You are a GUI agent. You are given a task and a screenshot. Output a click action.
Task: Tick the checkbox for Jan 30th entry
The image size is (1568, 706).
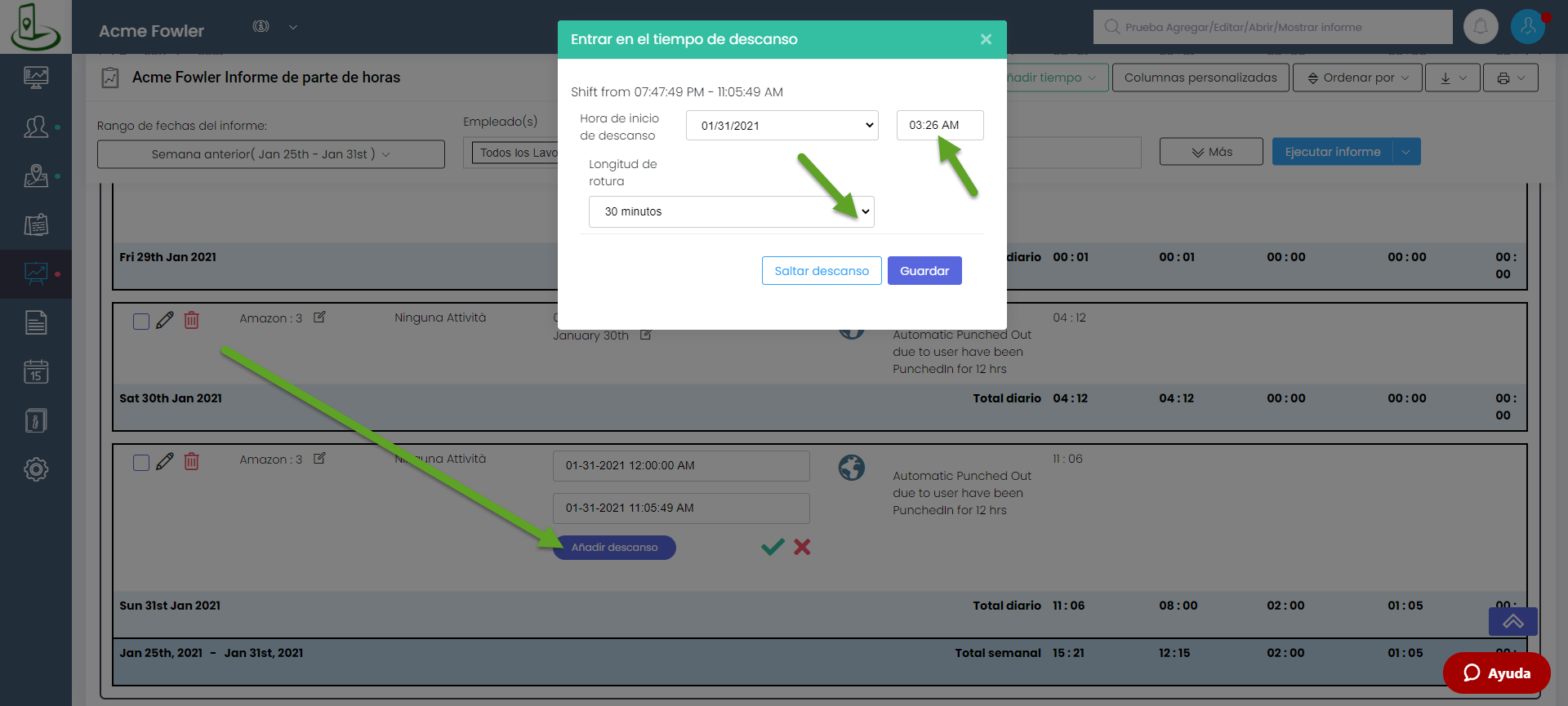141,322
